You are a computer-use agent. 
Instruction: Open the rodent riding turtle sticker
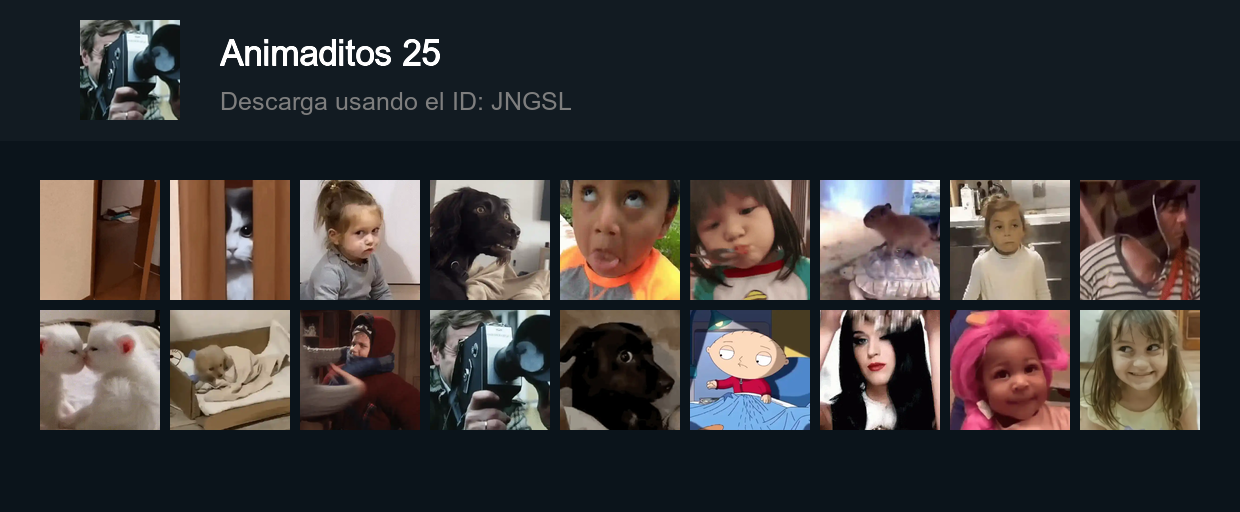[880, 240]
